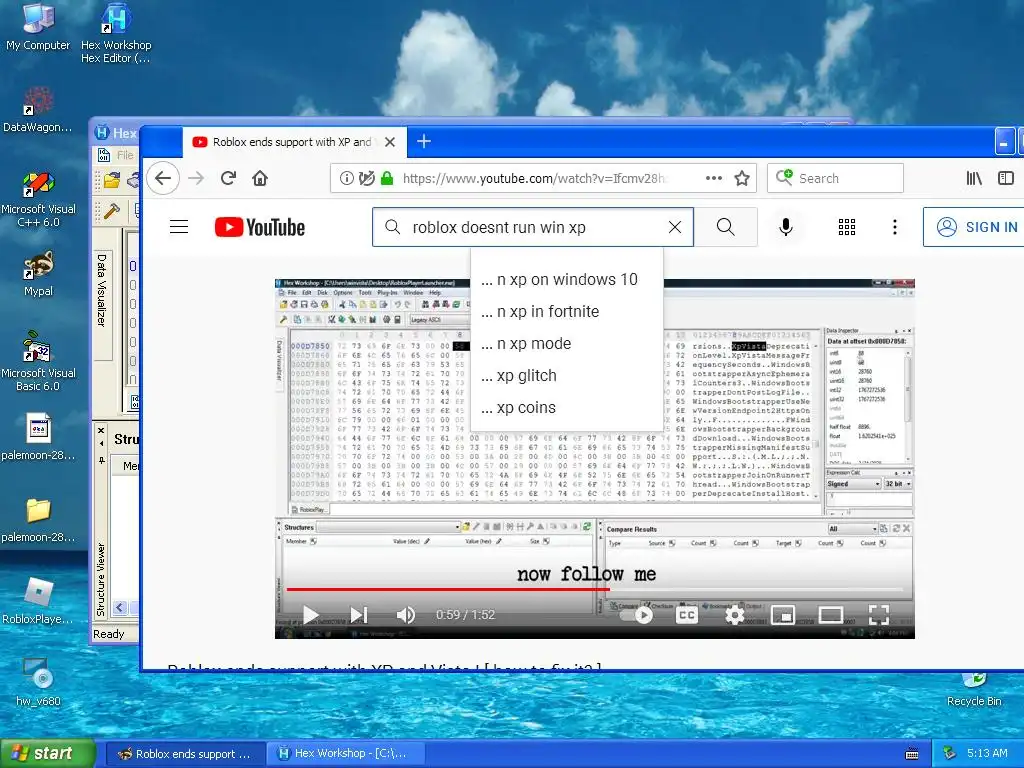Open RobloxPlayer launcher desktop icon
The height and width of the screenshot is (768, 1024).
38,601
